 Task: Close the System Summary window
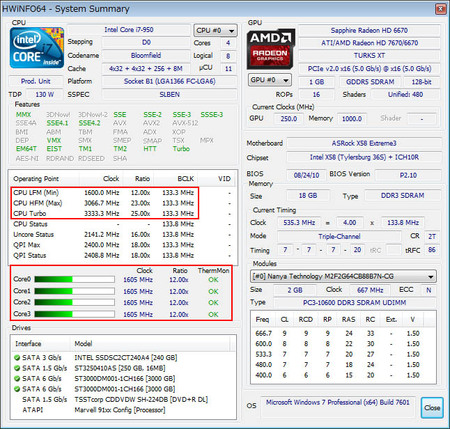point(440,9)
